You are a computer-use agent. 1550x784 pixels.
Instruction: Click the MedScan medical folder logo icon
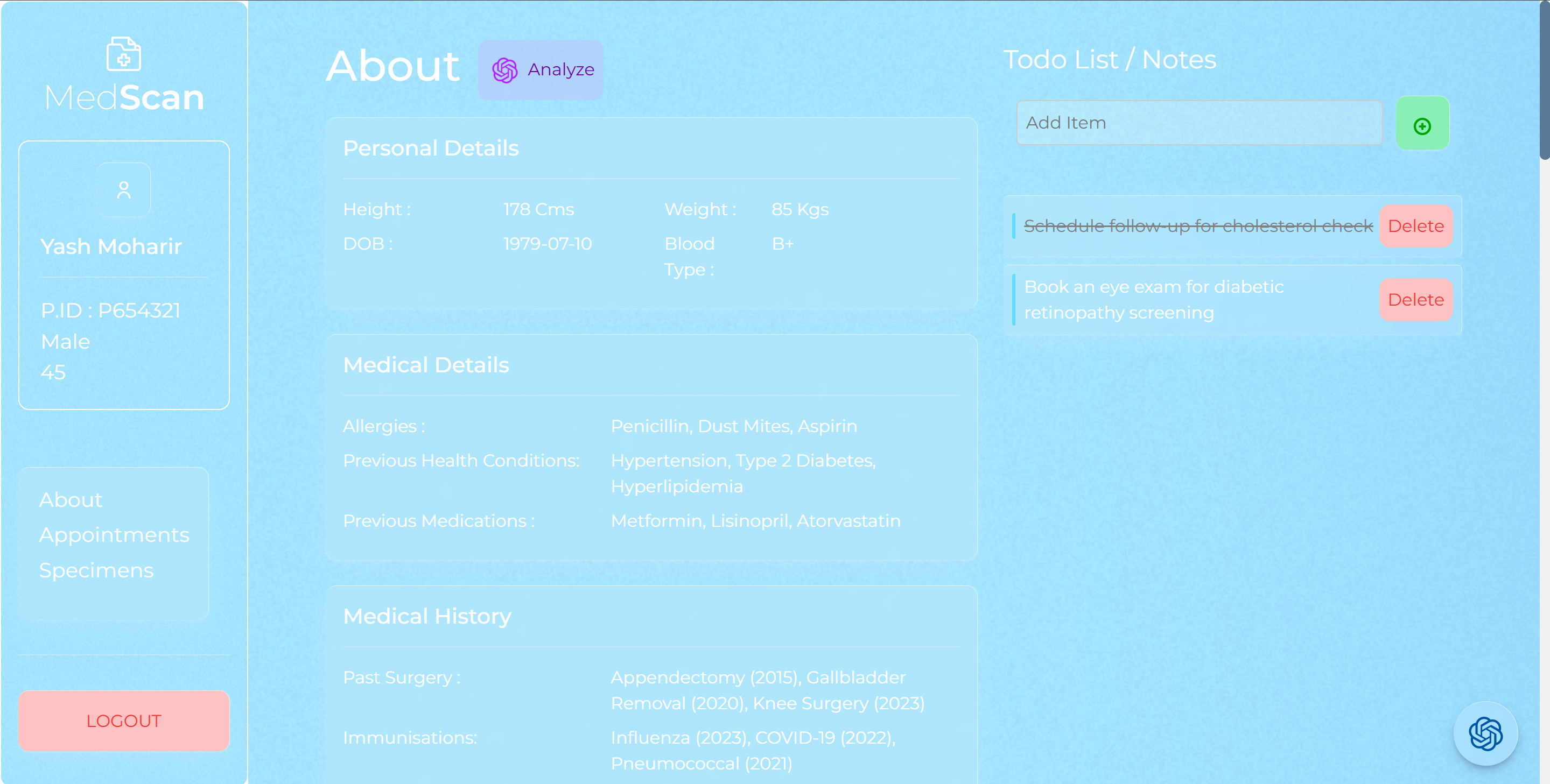(x=123, y=54)
